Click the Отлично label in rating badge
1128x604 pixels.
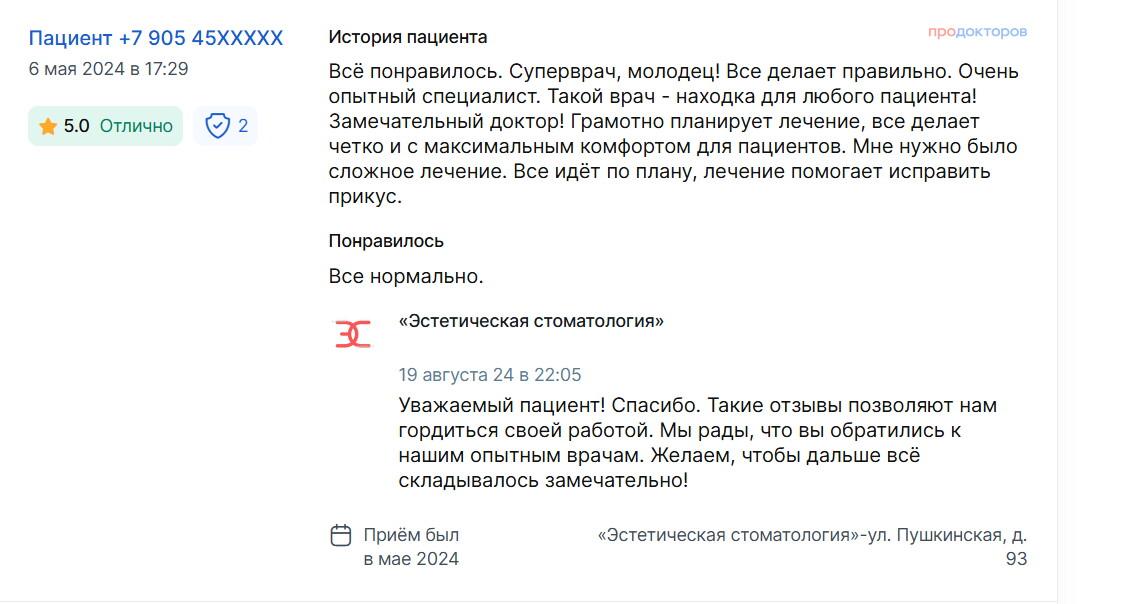coord(136,126)
